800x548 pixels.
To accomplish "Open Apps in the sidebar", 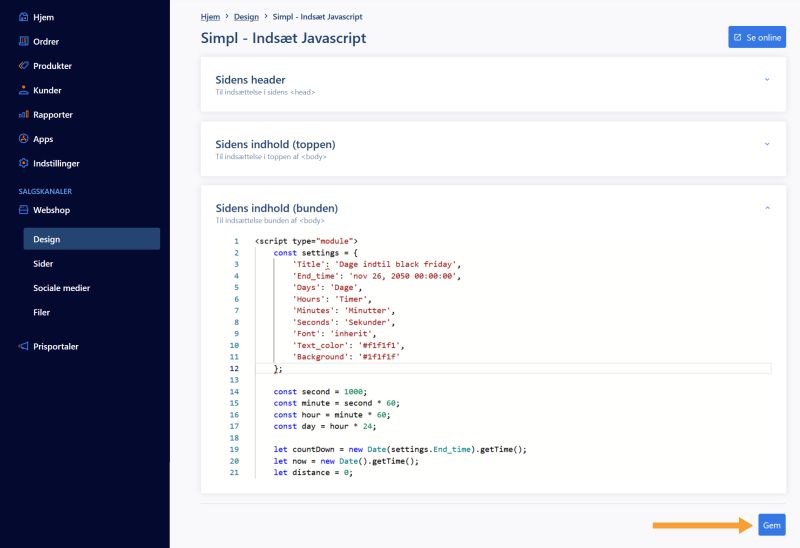I will point(43,139).
